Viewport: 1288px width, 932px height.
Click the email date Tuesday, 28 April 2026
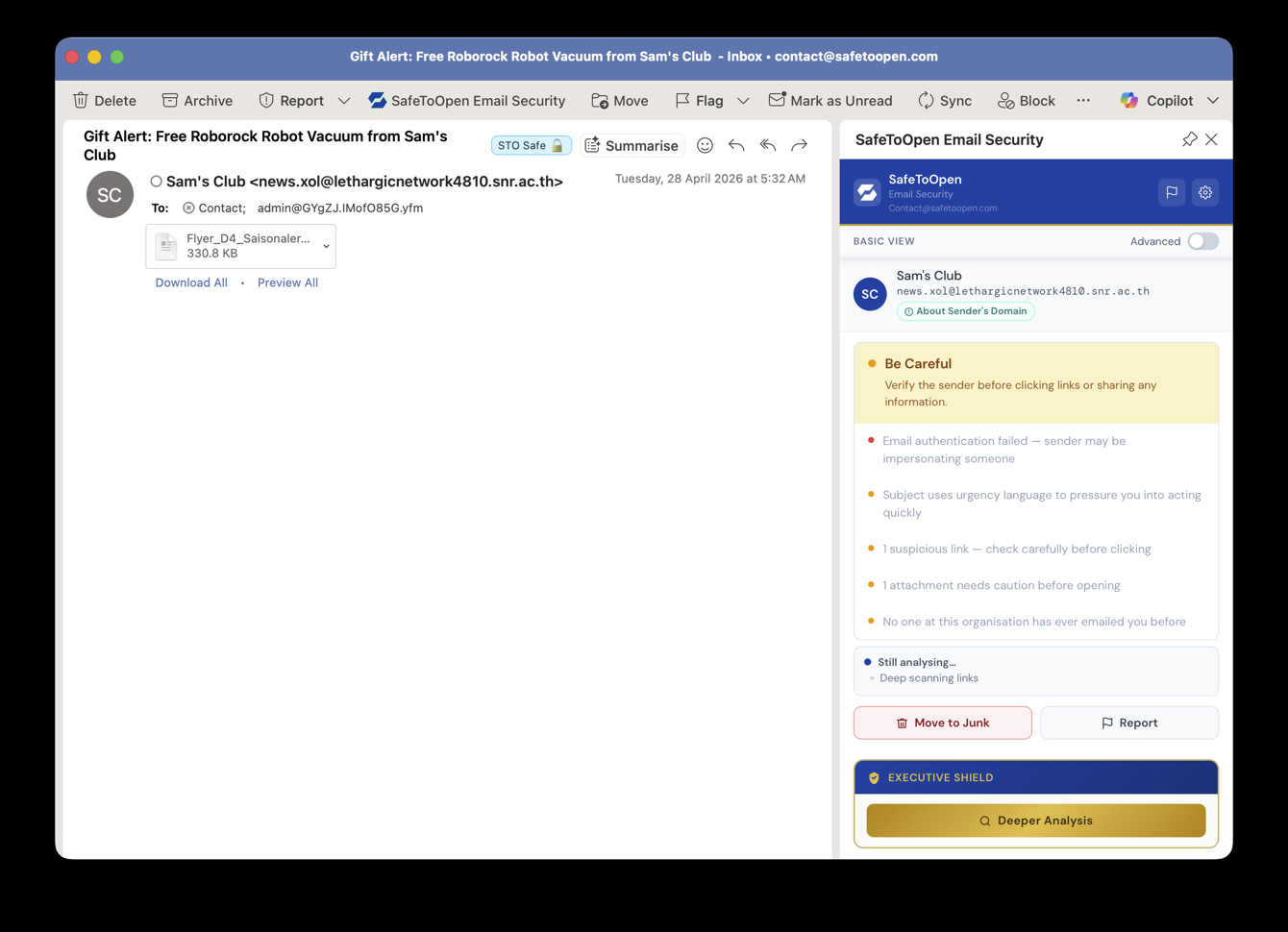click(x=710, y=179)
